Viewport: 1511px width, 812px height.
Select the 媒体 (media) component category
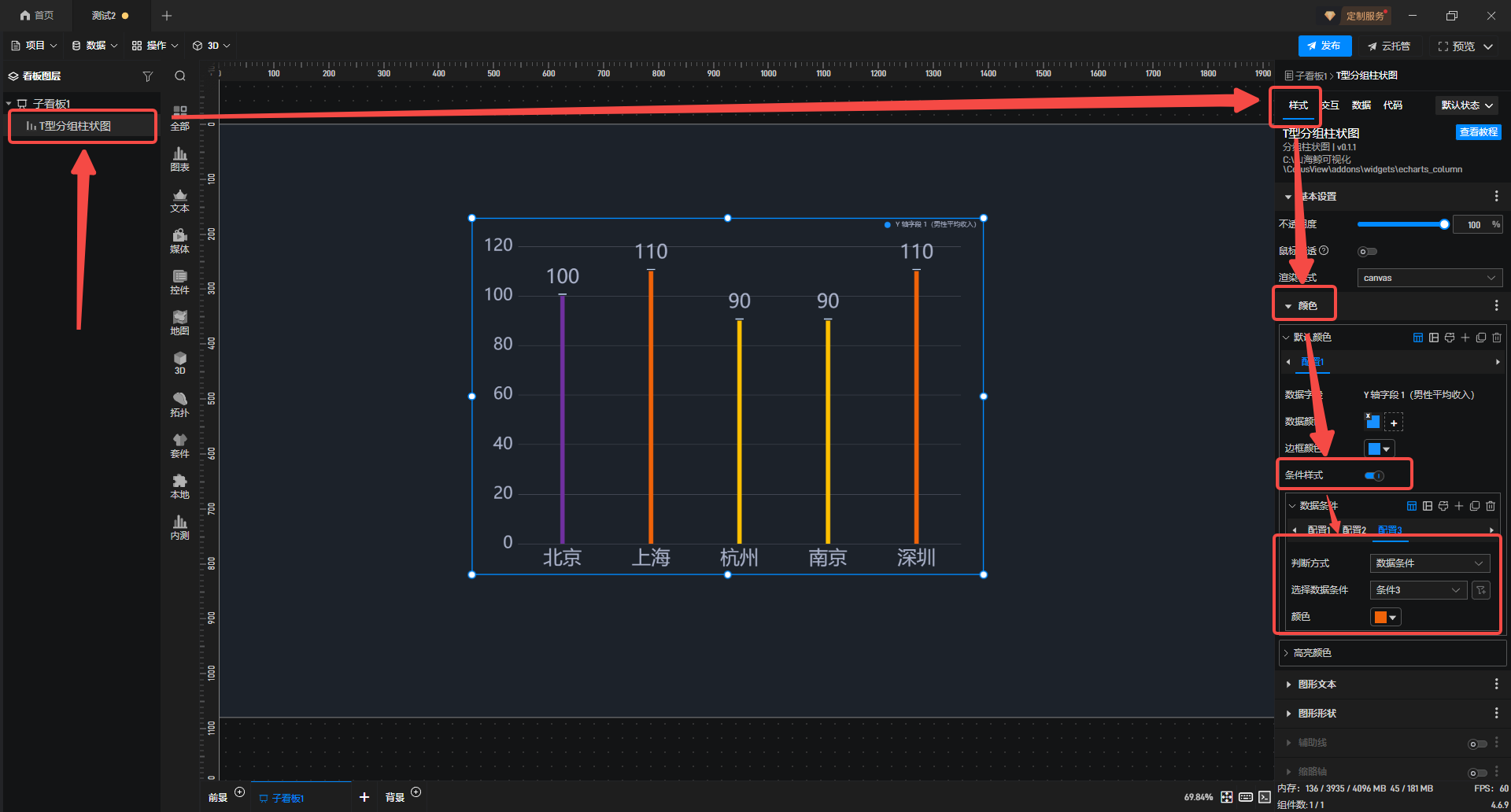coord(179,241)
